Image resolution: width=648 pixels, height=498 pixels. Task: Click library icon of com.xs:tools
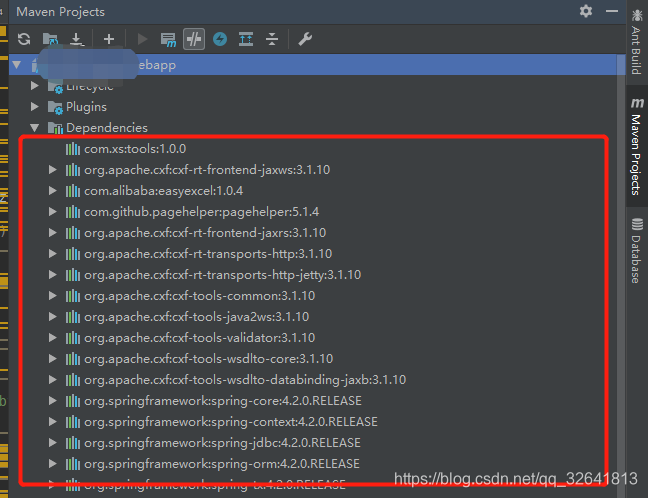[73, 149]
